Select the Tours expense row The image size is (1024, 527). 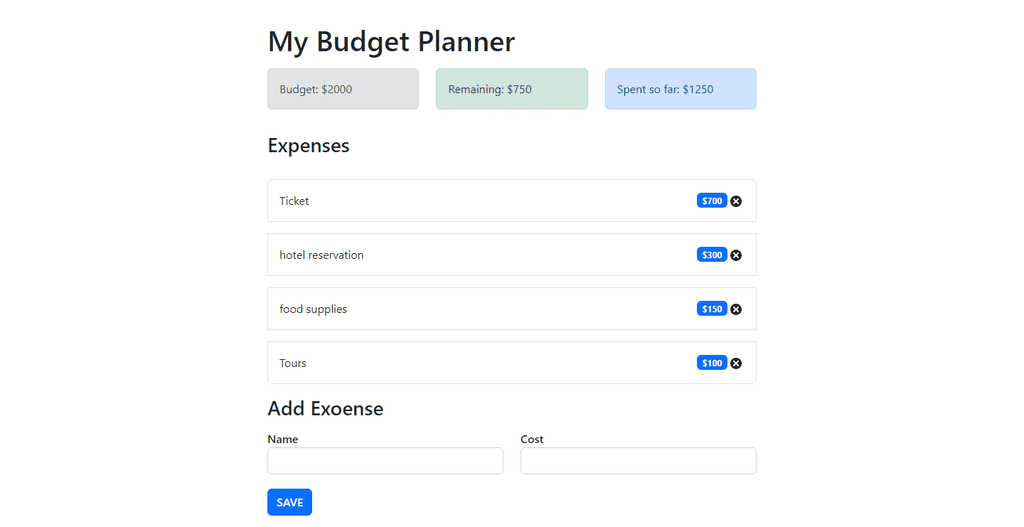pos(512,363)
